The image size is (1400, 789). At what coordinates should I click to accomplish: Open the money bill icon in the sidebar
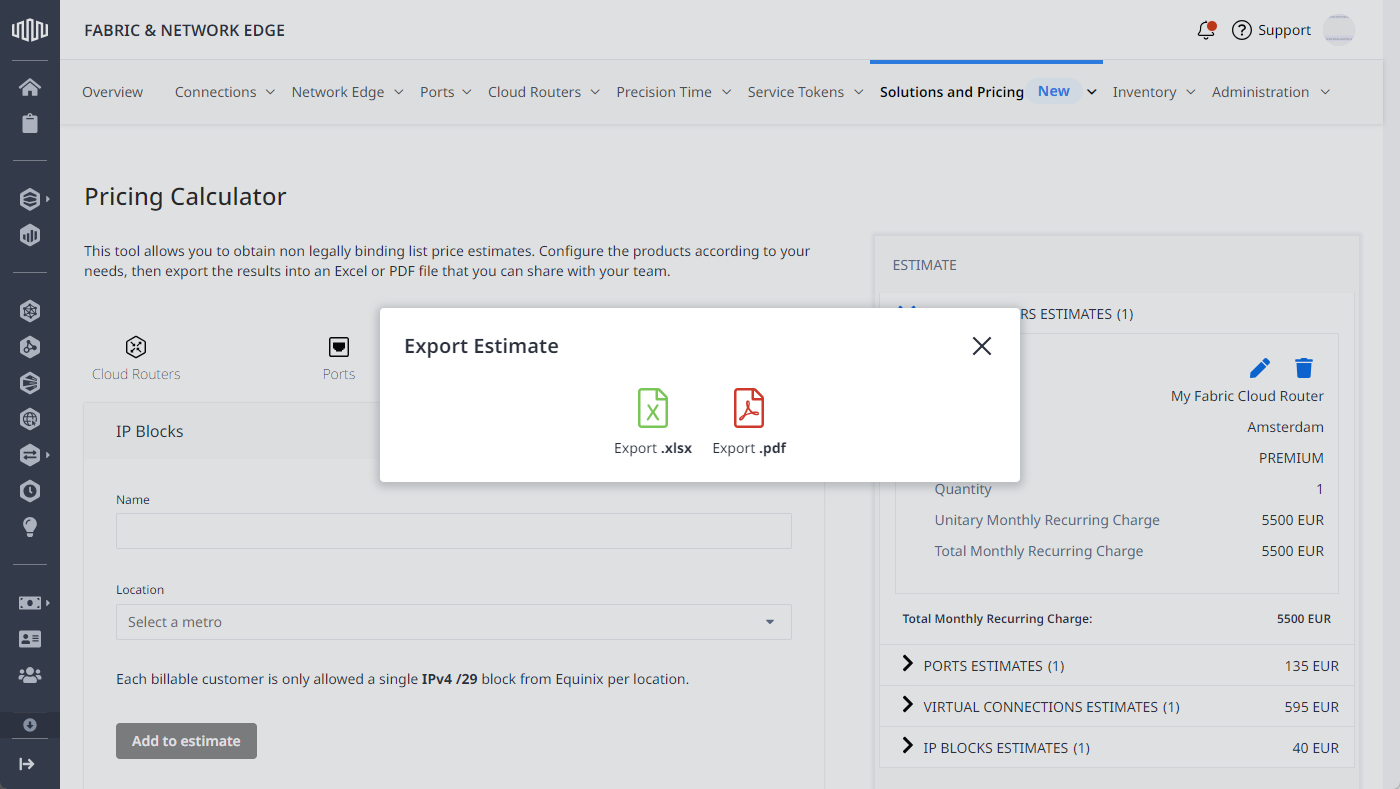[x=30, y=603]
